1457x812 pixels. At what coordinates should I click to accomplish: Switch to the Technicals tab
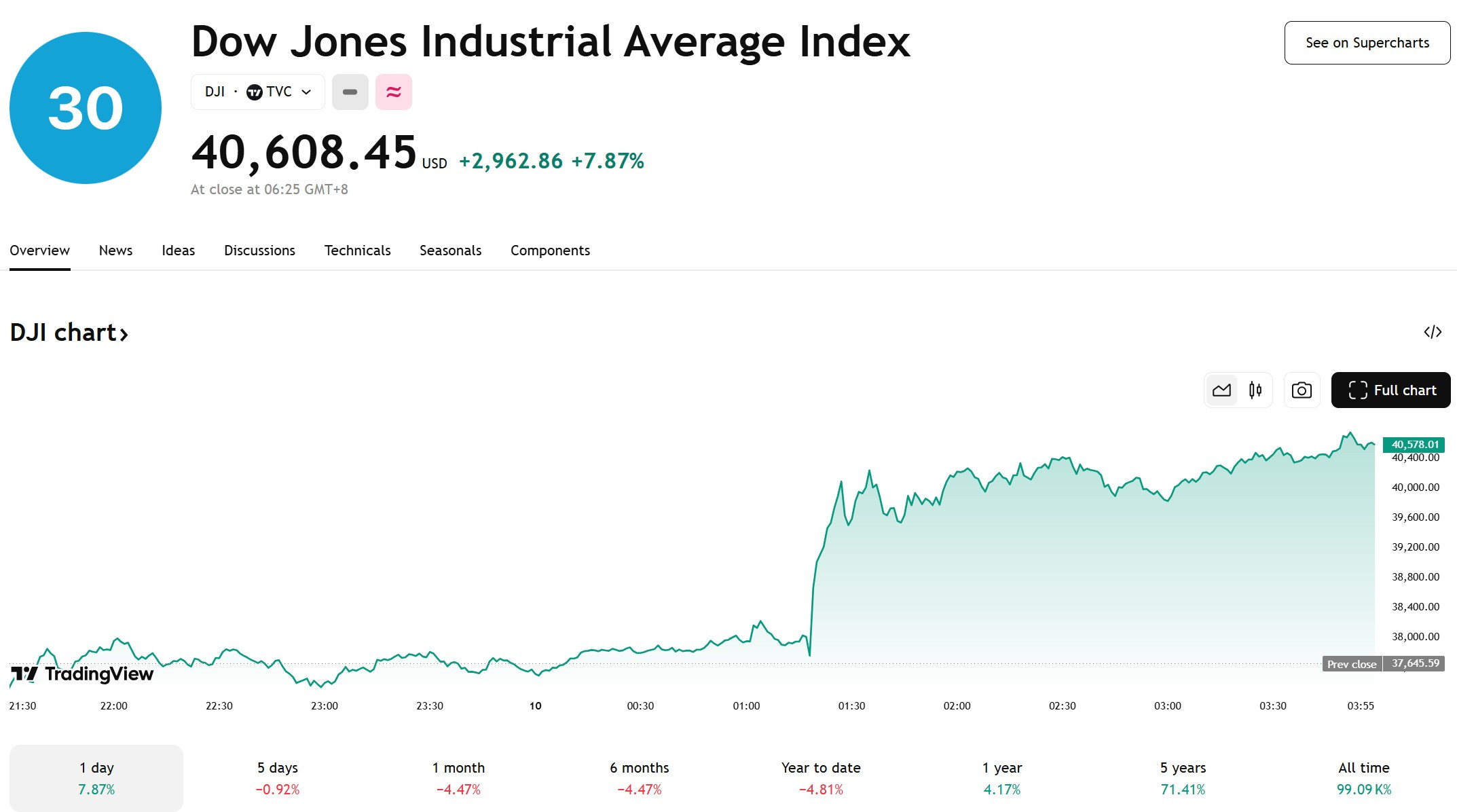tap(358, 251)
